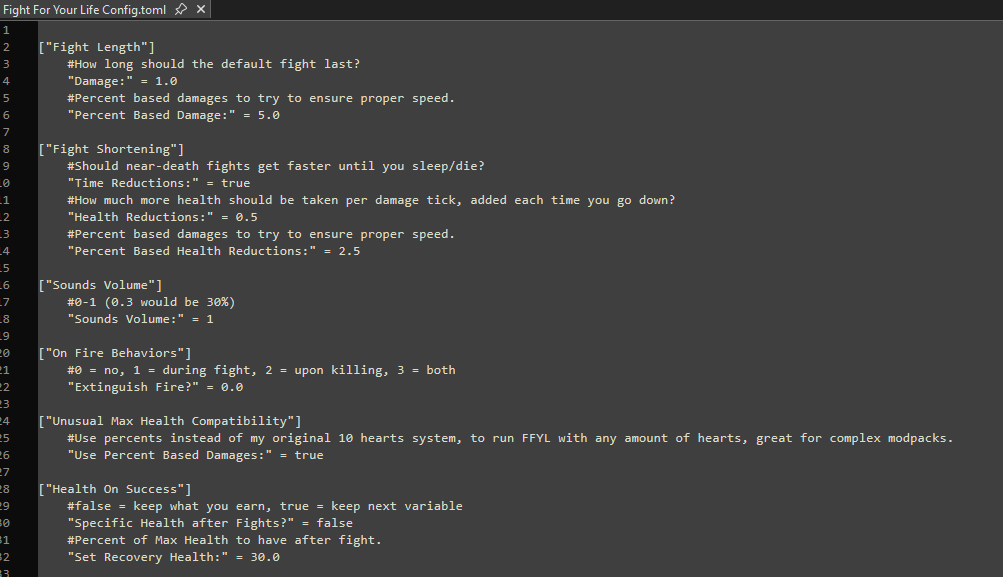Click the ["Sounds Volume"] section header
1003x577 pixels.
[100, 285]
